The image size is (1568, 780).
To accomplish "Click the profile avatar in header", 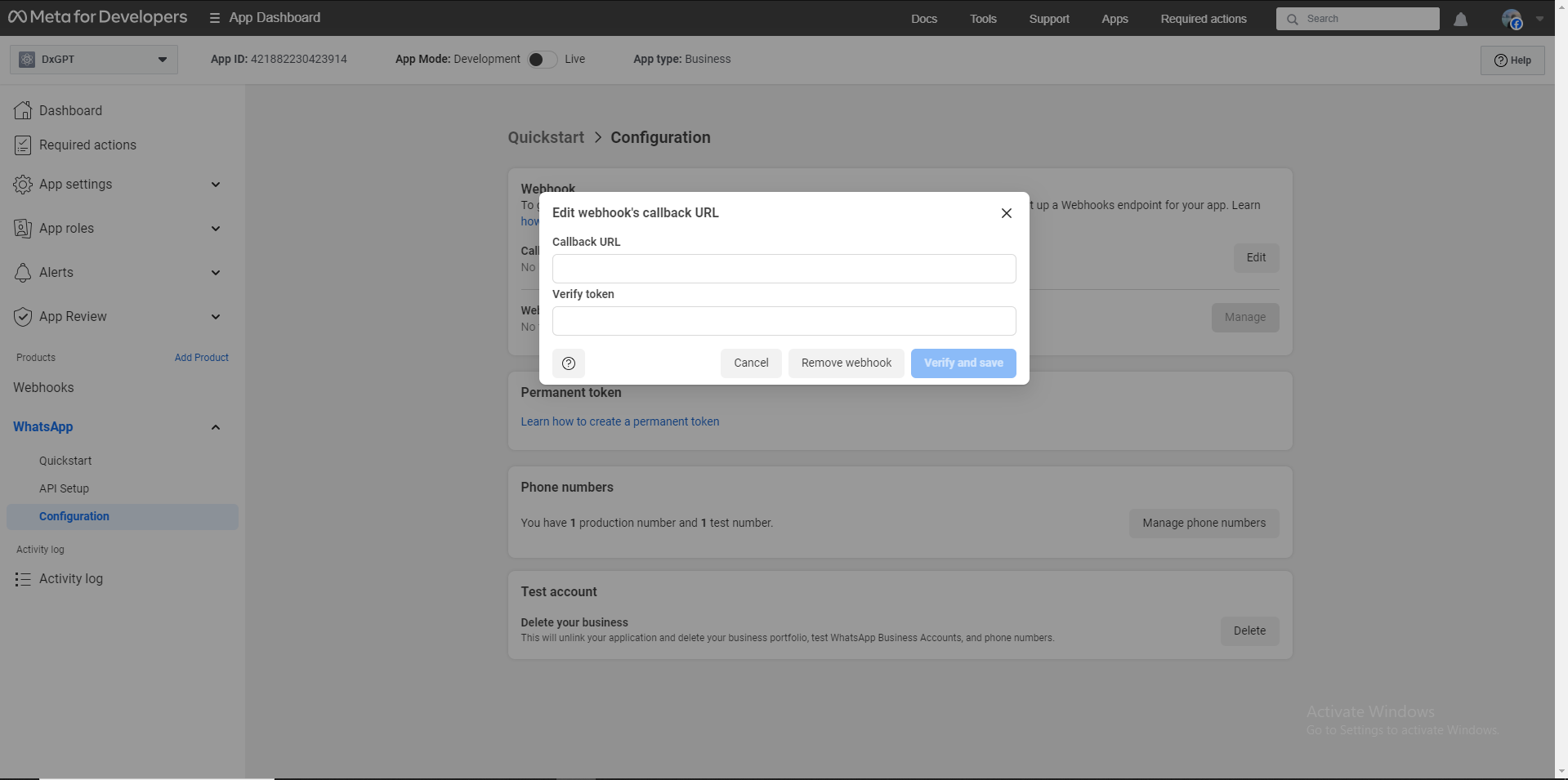I will 1511,19.
